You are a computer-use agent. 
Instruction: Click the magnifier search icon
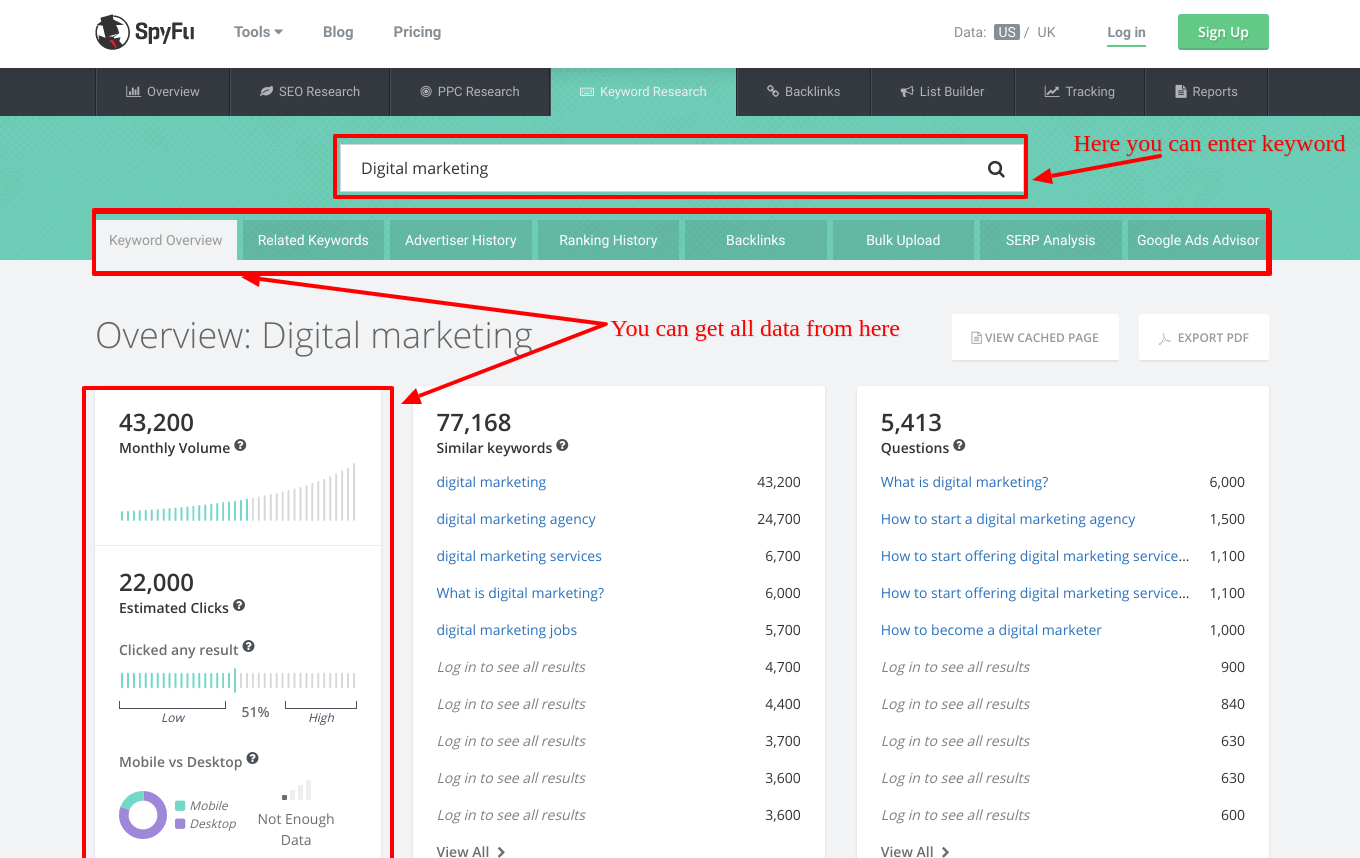tap(996, 169)
